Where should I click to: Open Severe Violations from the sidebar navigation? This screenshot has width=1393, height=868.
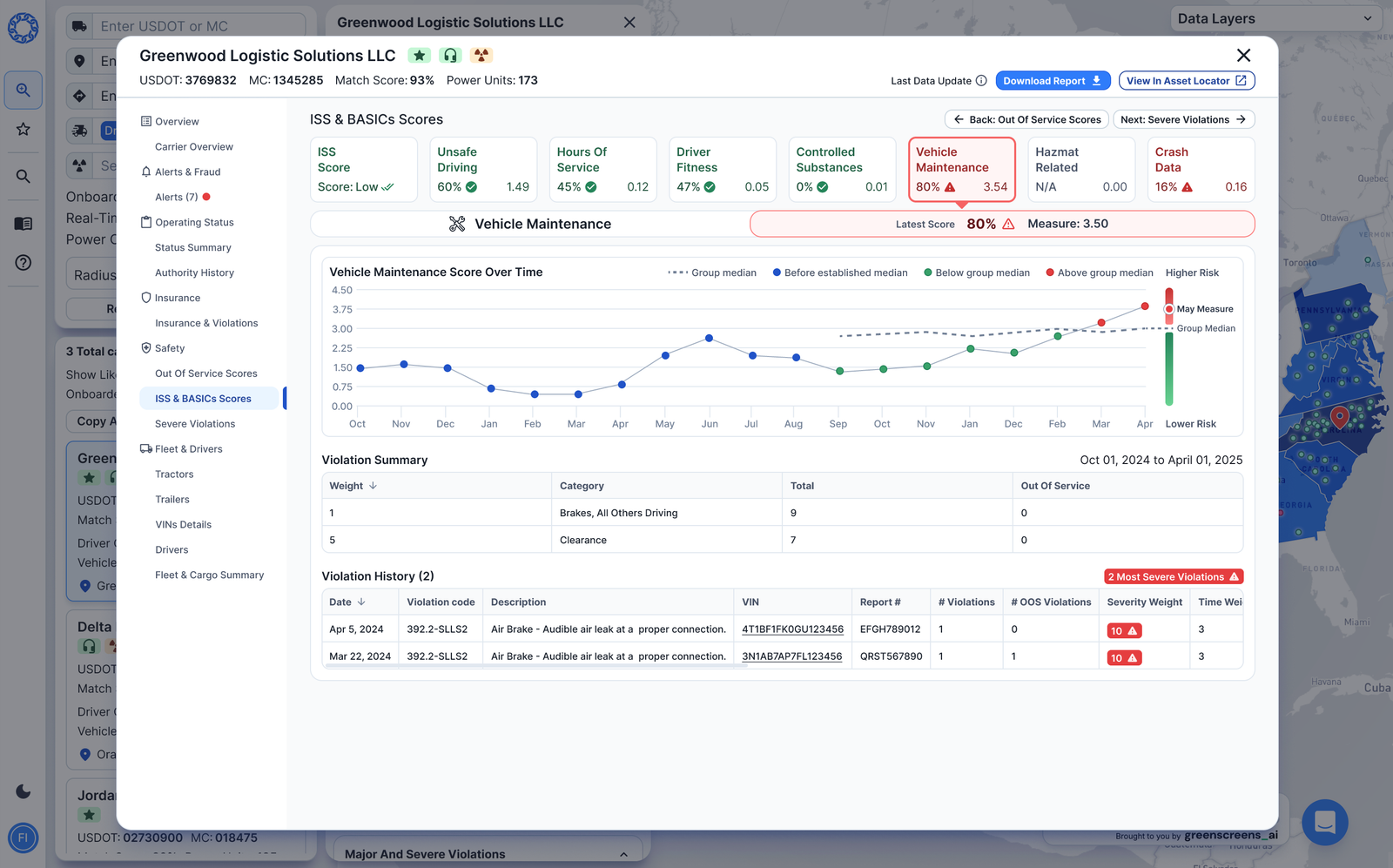[x=195, y=423]
